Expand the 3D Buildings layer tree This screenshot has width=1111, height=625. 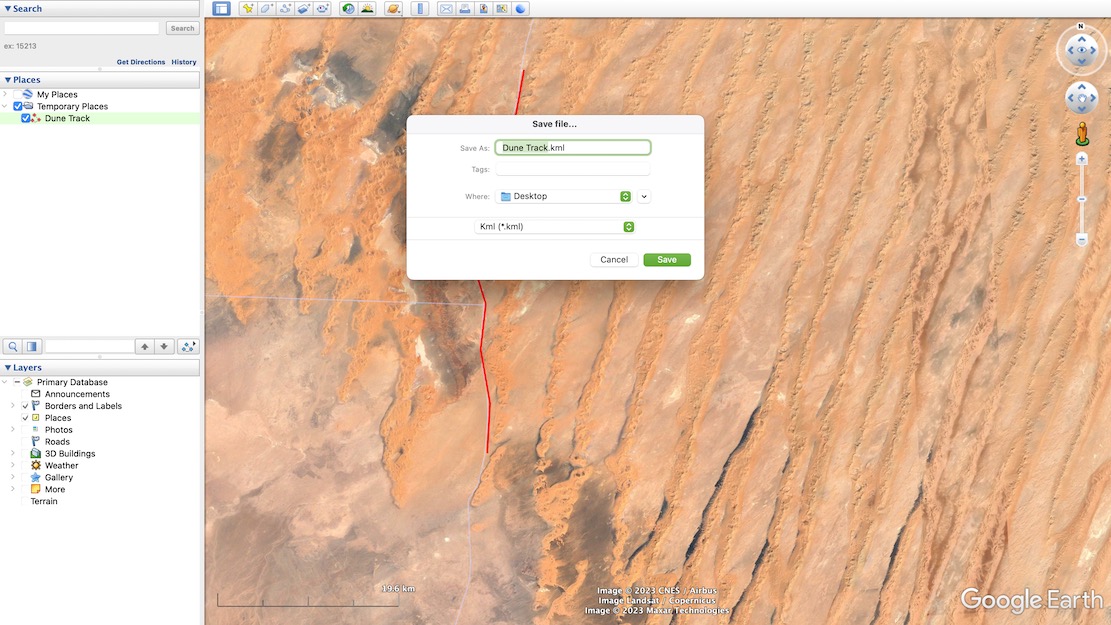coord(13,454)
